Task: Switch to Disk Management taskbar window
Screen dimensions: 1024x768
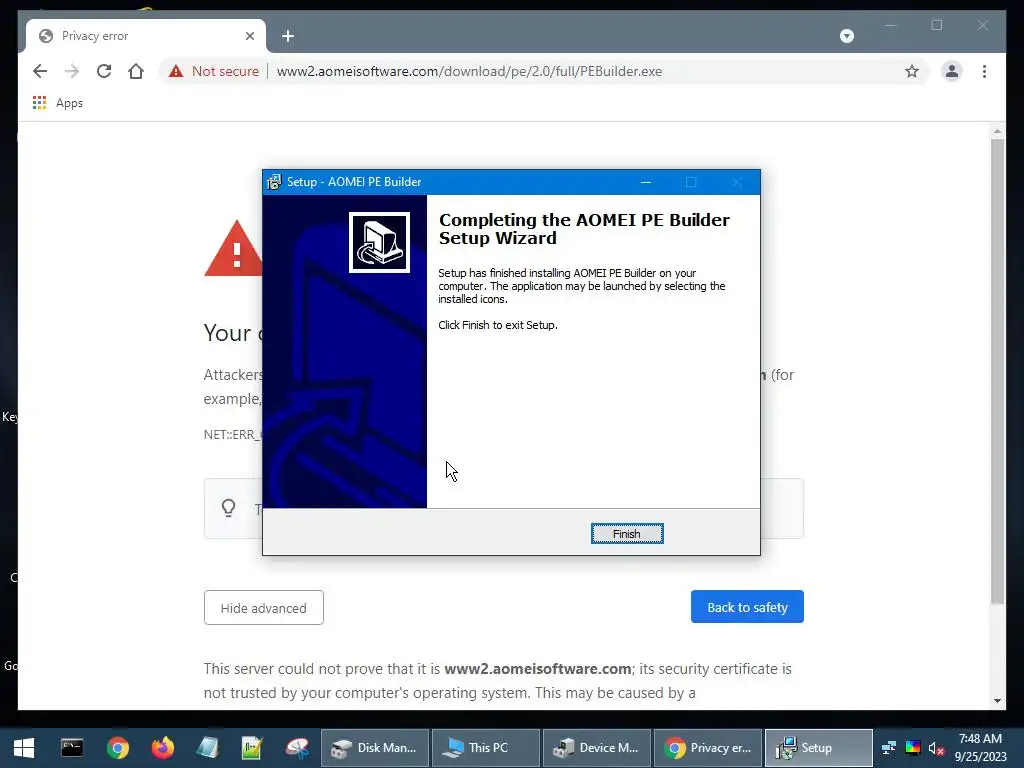Action: pos(375,748)
